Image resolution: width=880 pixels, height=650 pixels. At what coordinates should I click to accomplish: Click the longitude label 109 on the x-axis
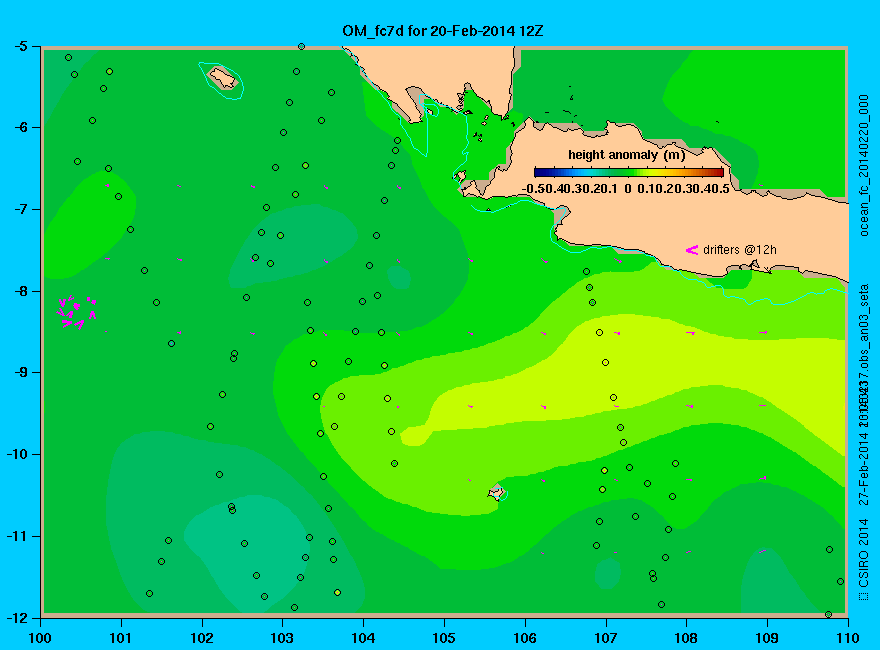click(767, 638)
